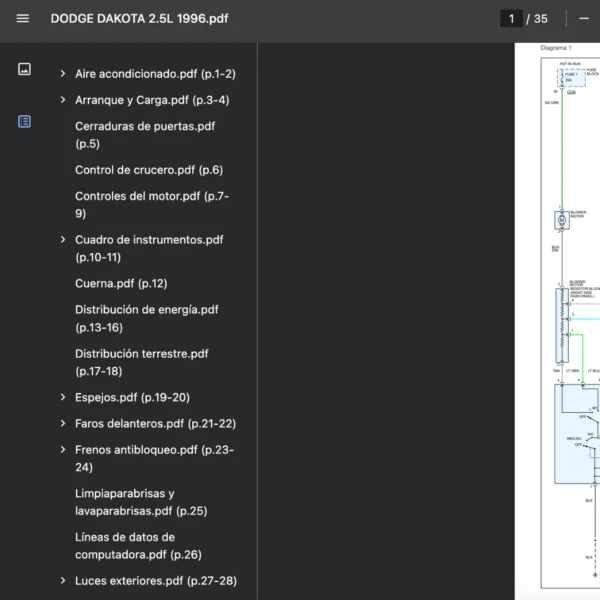Toggle the sidebar hamburger menu
The height and width of the screenshot is (600, 600).
23,18
